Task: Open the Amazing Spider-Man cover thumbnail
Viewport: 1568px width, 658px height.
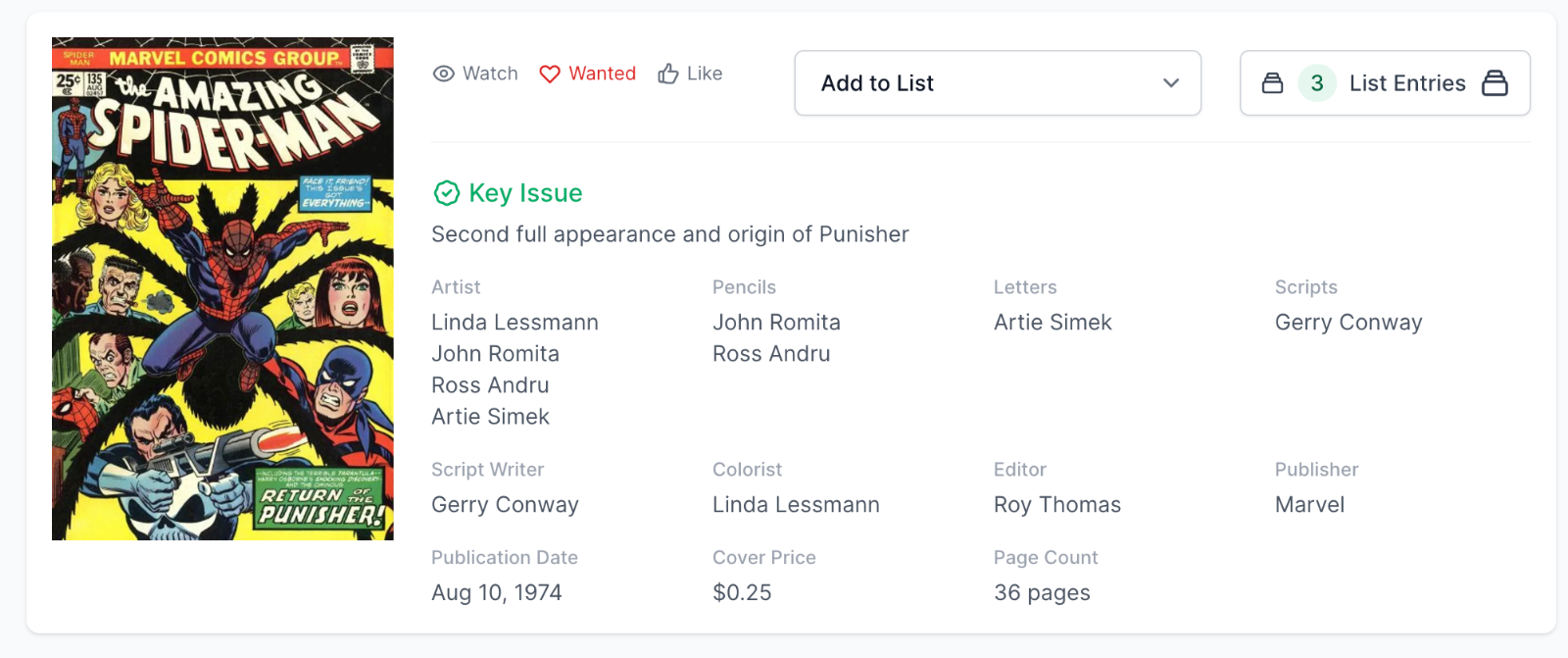Action: tap(222, 288)
